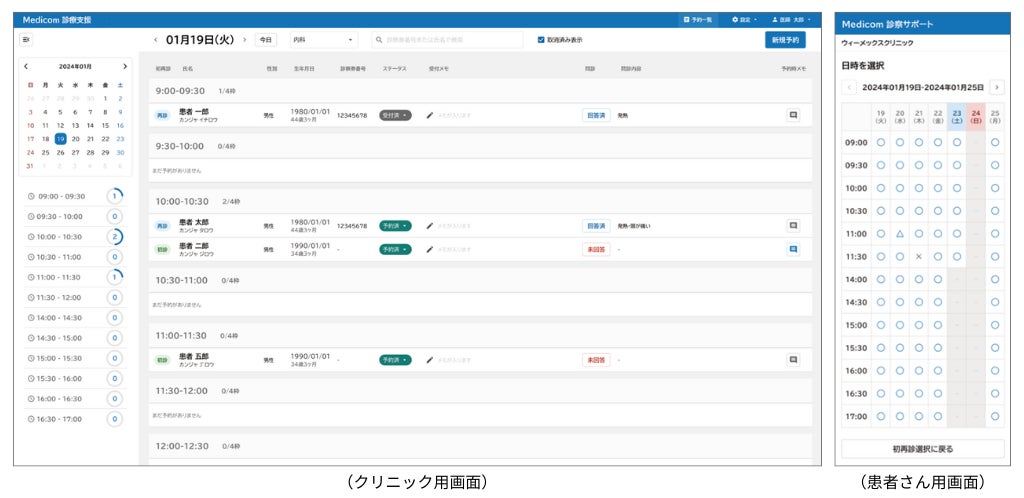
Task: Open 予約済 status dropdown for 患者 太郎
Action: [x=395, y=226]
